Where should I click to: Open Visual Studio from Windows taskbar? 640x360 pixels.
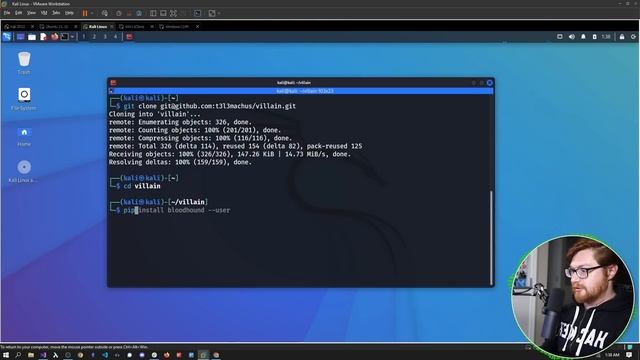coord(43,355)
